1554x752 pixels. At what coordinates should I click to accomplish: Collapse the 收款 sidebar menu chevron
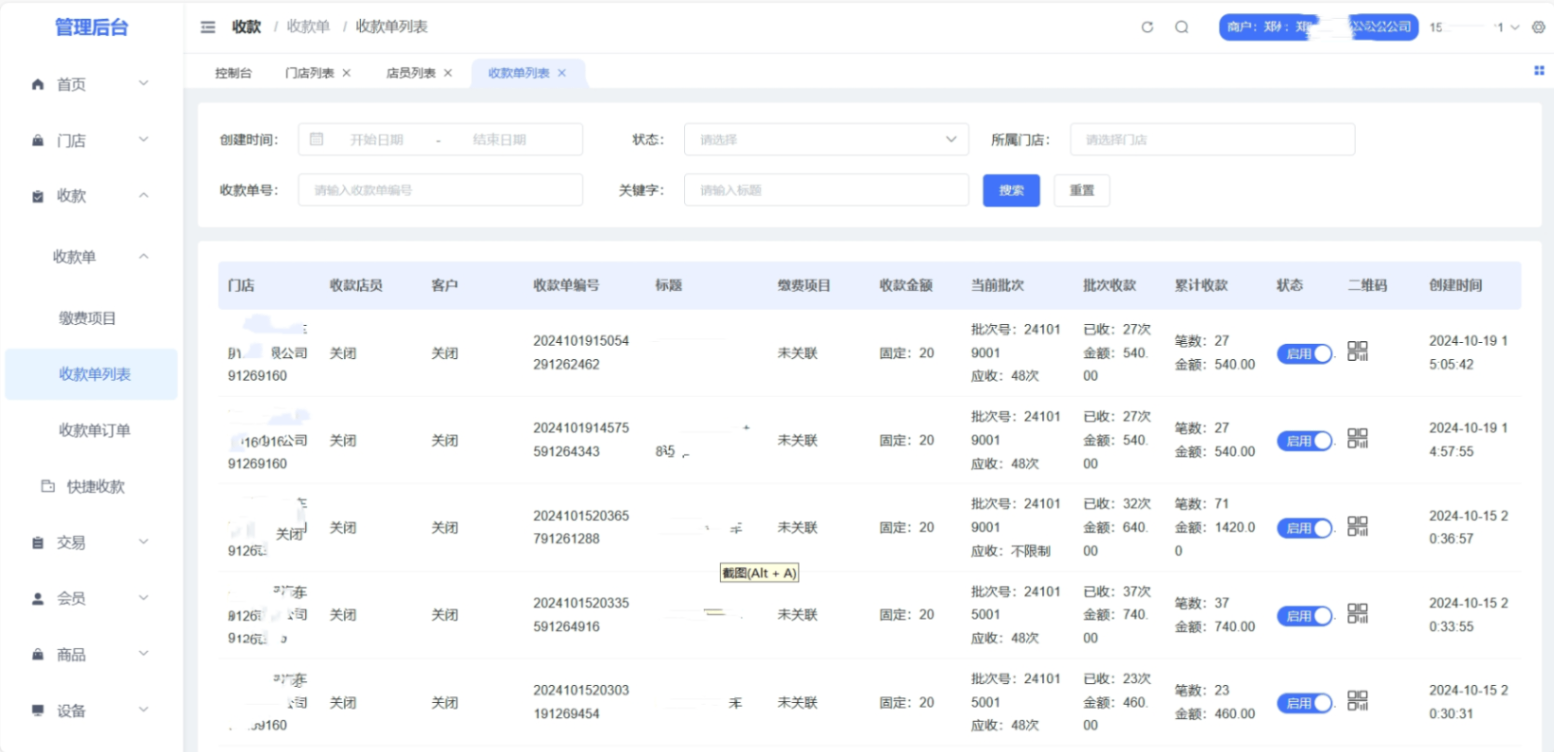pyautogui.click(x=143, y=196)
